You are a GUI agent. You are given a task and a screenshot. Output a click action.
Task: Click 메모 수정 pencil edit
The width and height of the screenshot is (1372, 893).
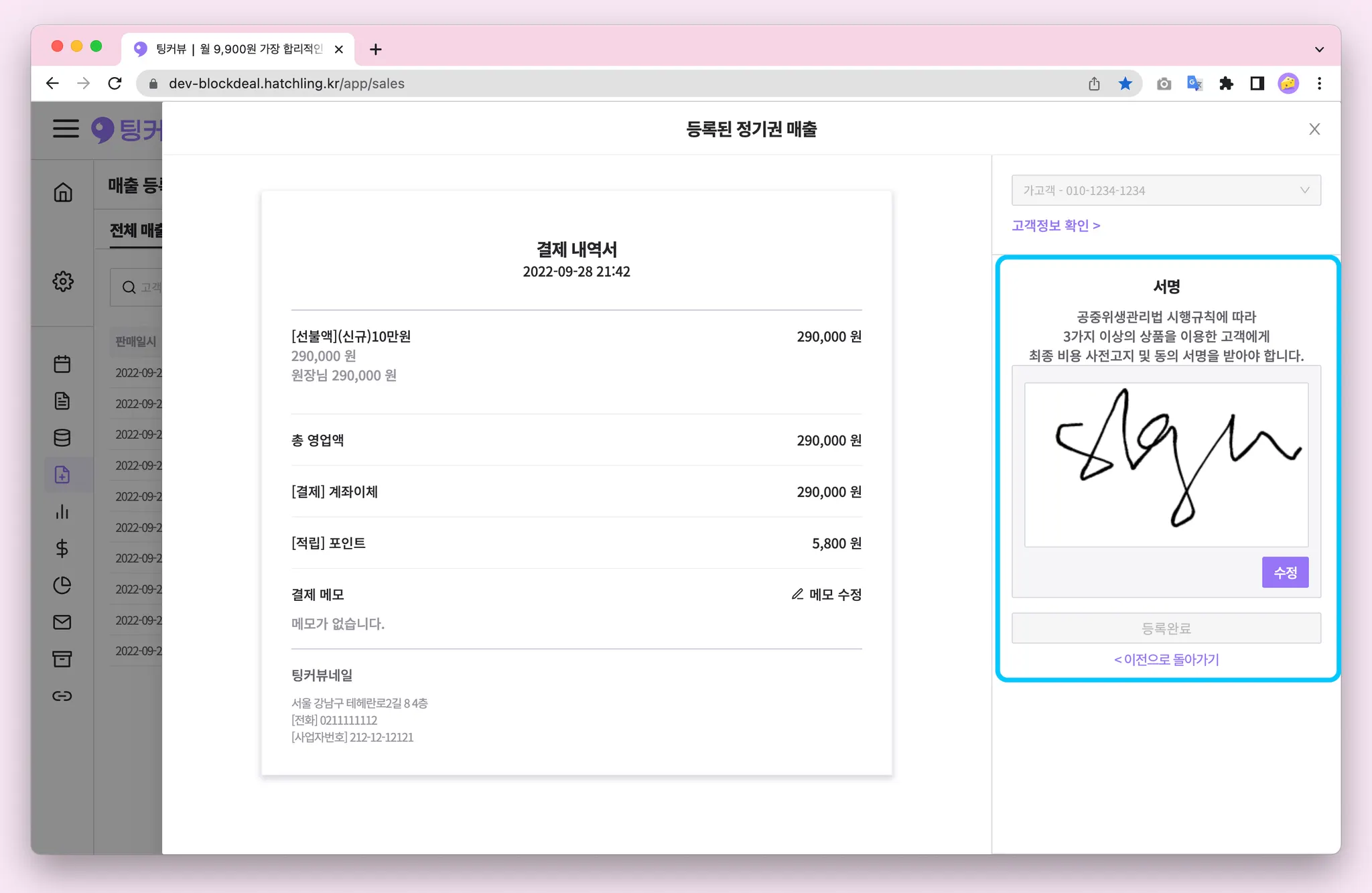[827, 594]
